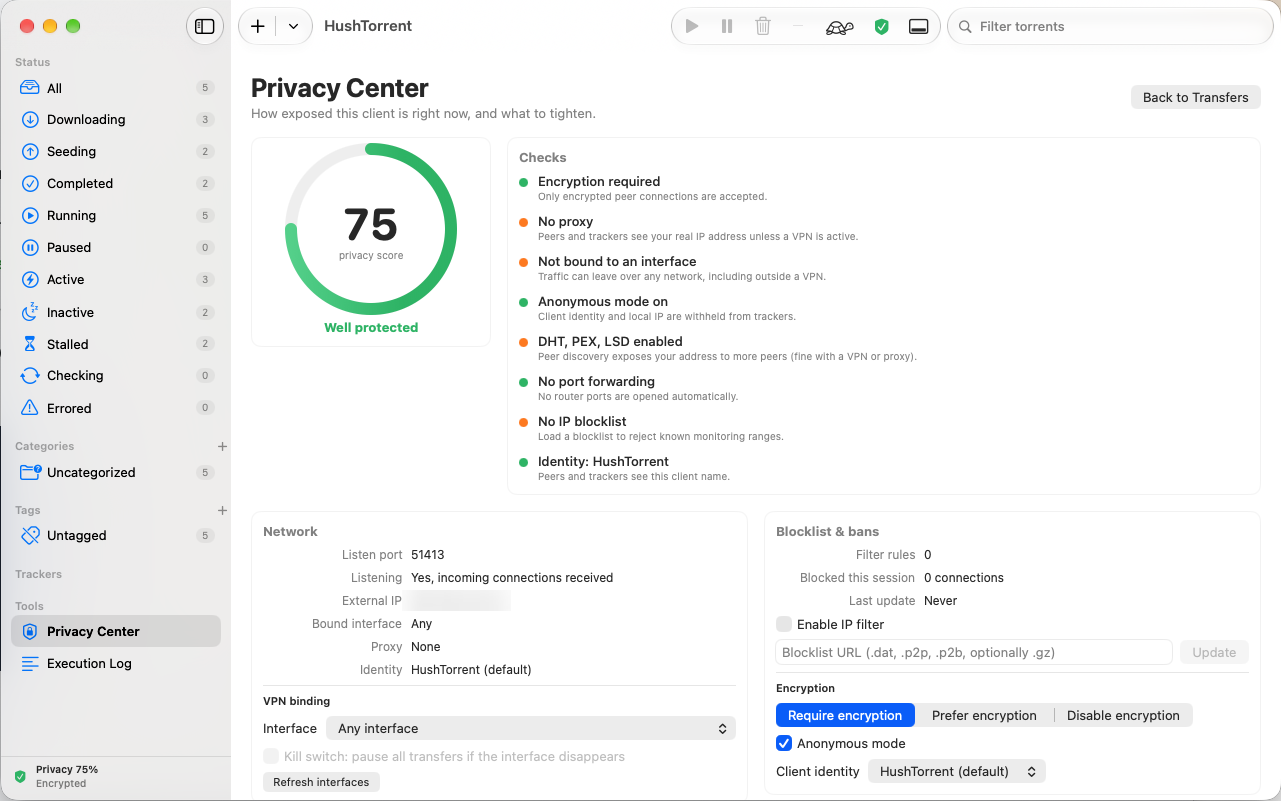
Task: Add a new tag with the plus button
Action: (x=222, y=510)
